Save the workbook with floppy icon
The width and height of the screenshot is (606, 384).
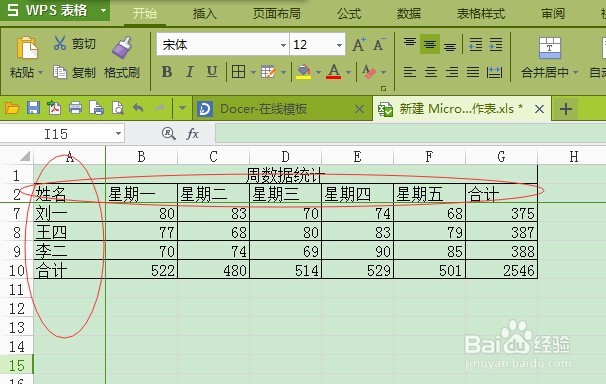coord(33,108)
